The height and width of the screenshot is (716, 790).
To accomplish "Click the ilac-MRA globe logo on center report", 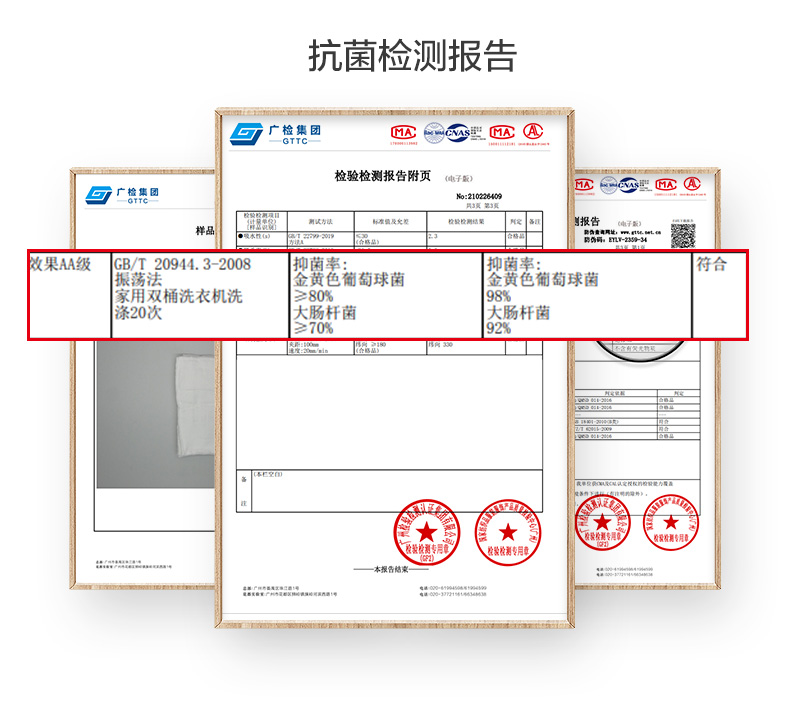I will [434, 133].
